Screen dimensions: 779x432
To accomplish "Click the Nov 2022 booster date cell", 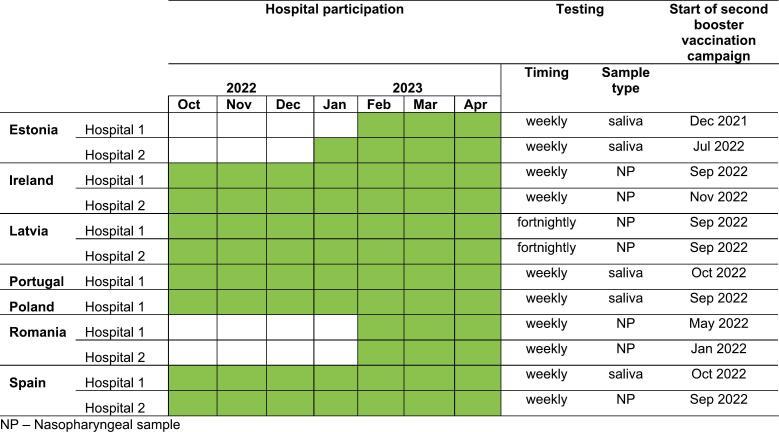I will (718, 198).
